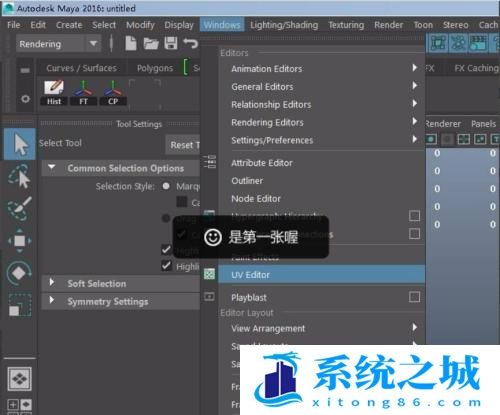Expand the Symmetry Settings section
The width and height of the screenshot is (500, 415).
52,300
